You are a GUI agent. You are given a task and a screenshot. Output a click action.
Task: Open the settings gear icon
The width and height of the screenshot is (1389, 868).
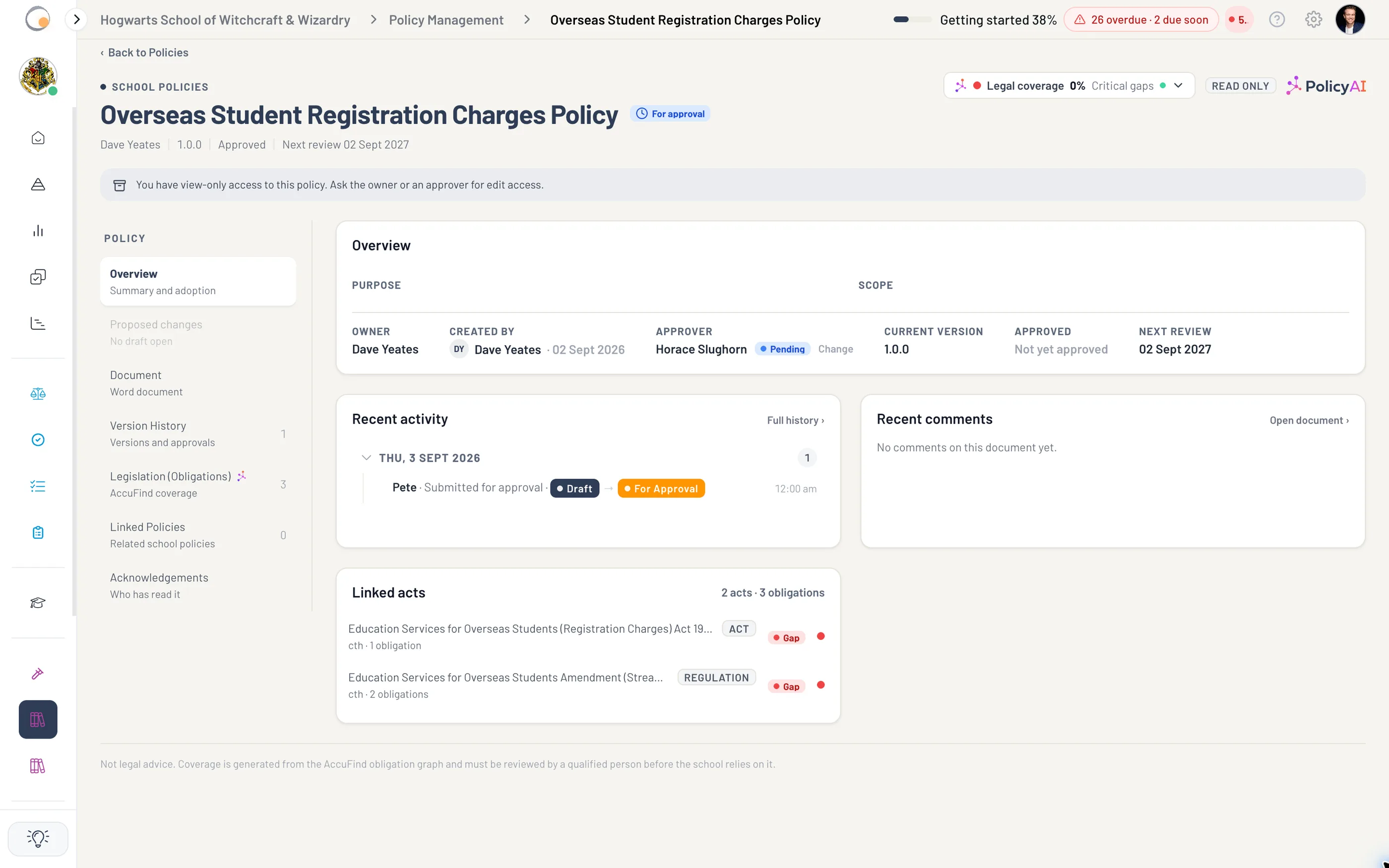point(1313,19)
